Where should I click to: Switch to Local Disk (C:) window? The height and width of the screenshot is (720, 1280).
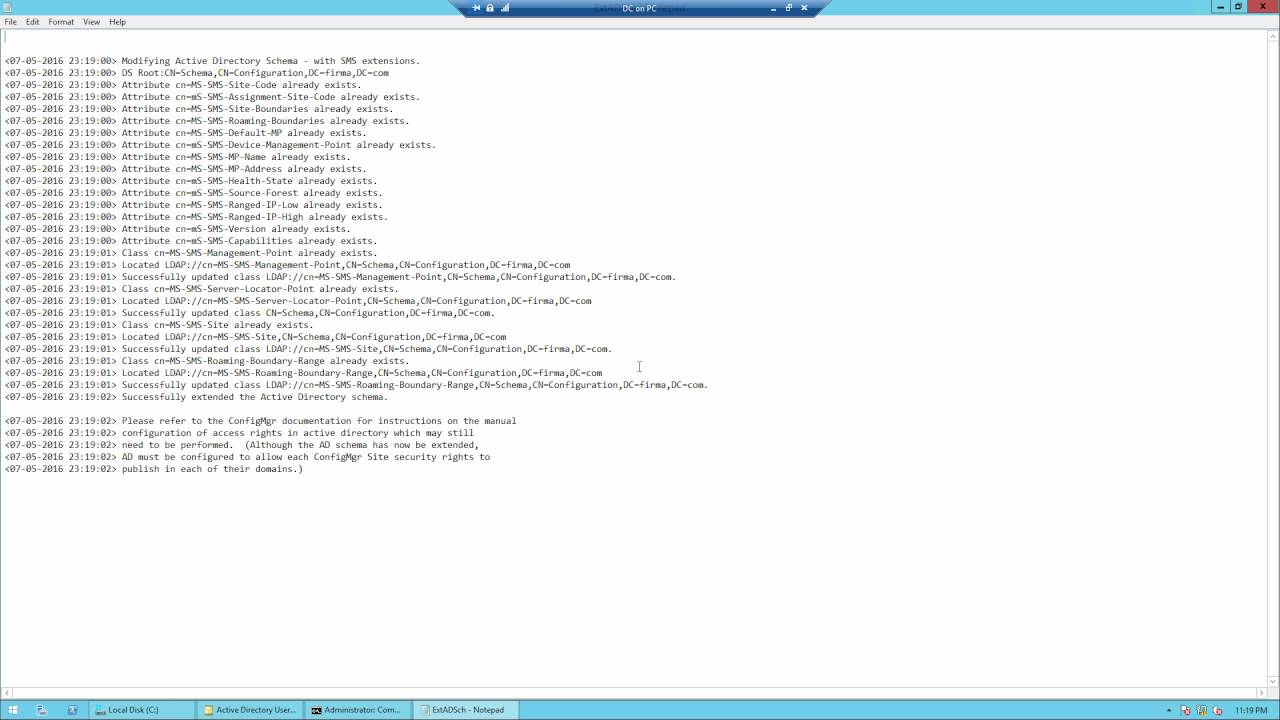point(140,710)
